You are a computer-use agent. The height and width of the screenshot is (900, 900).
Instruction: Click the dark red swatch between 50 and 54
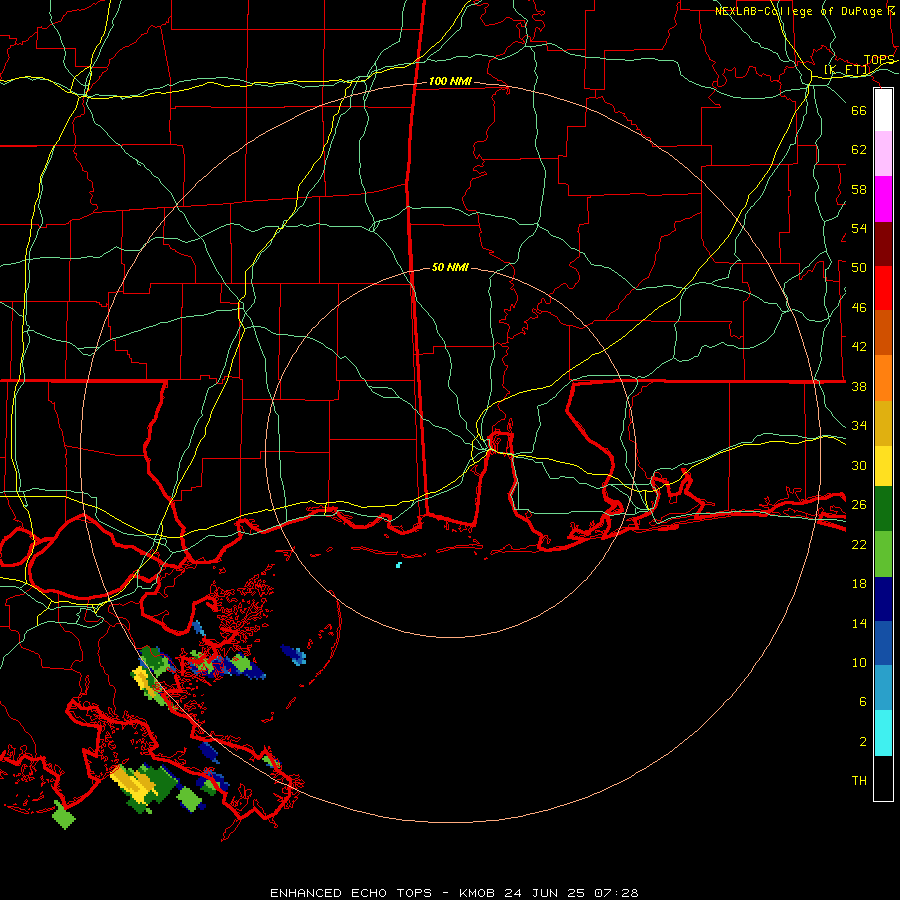883,244
